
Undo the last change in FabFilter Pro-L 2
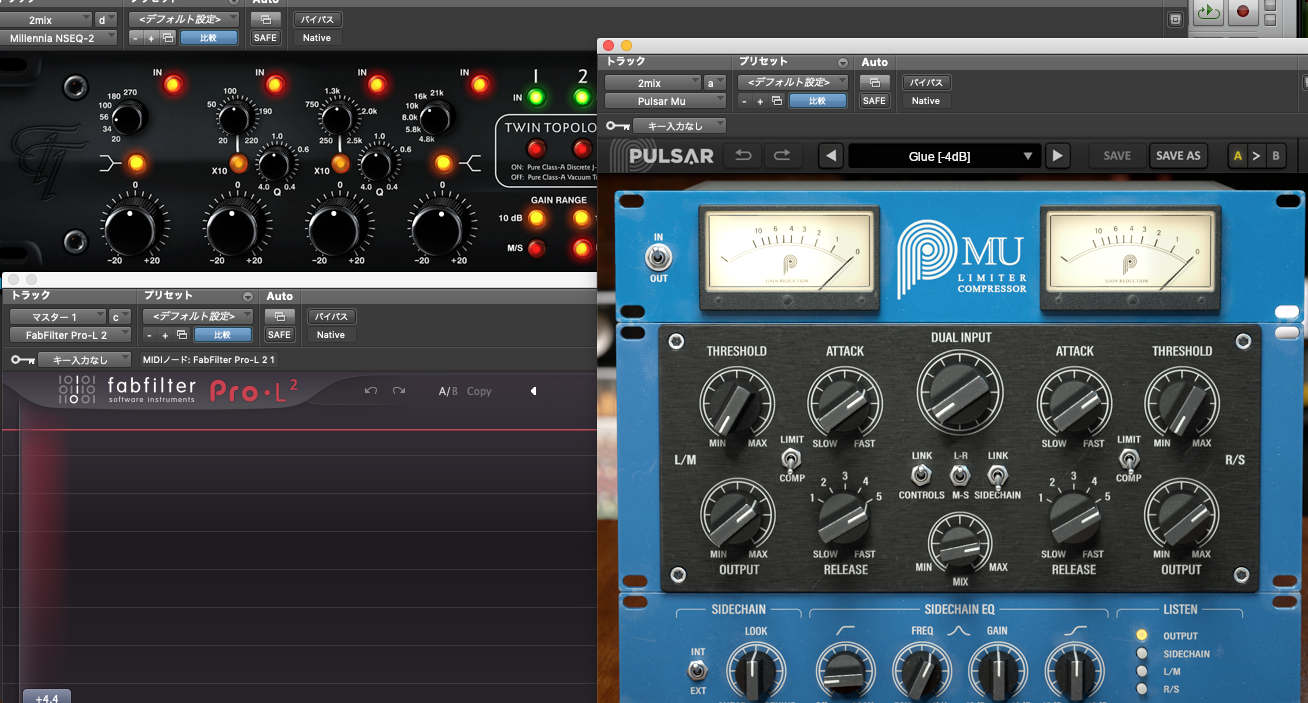(x=371, y=391)
